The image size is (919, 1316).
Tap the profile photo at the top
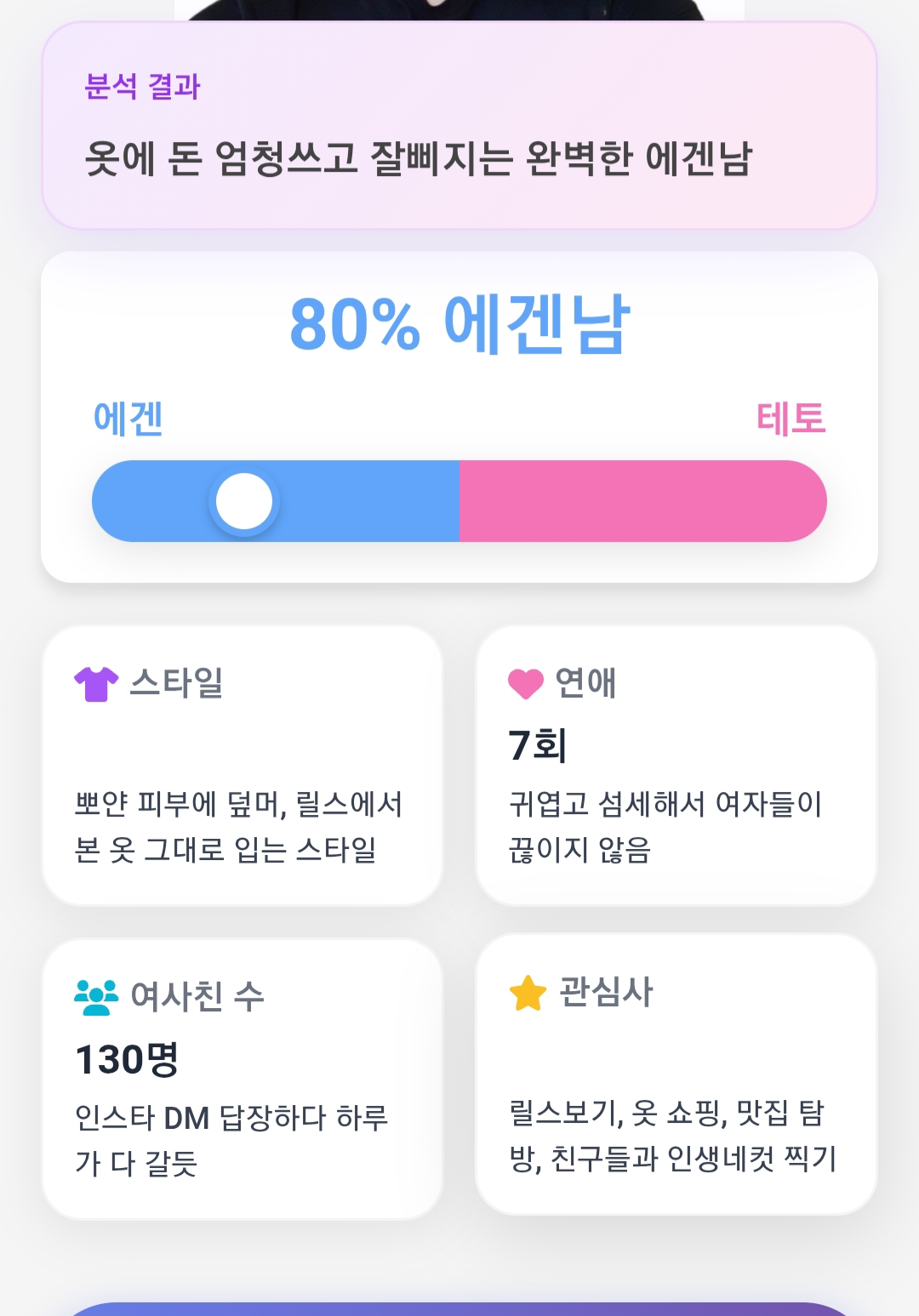coord(459,9)
